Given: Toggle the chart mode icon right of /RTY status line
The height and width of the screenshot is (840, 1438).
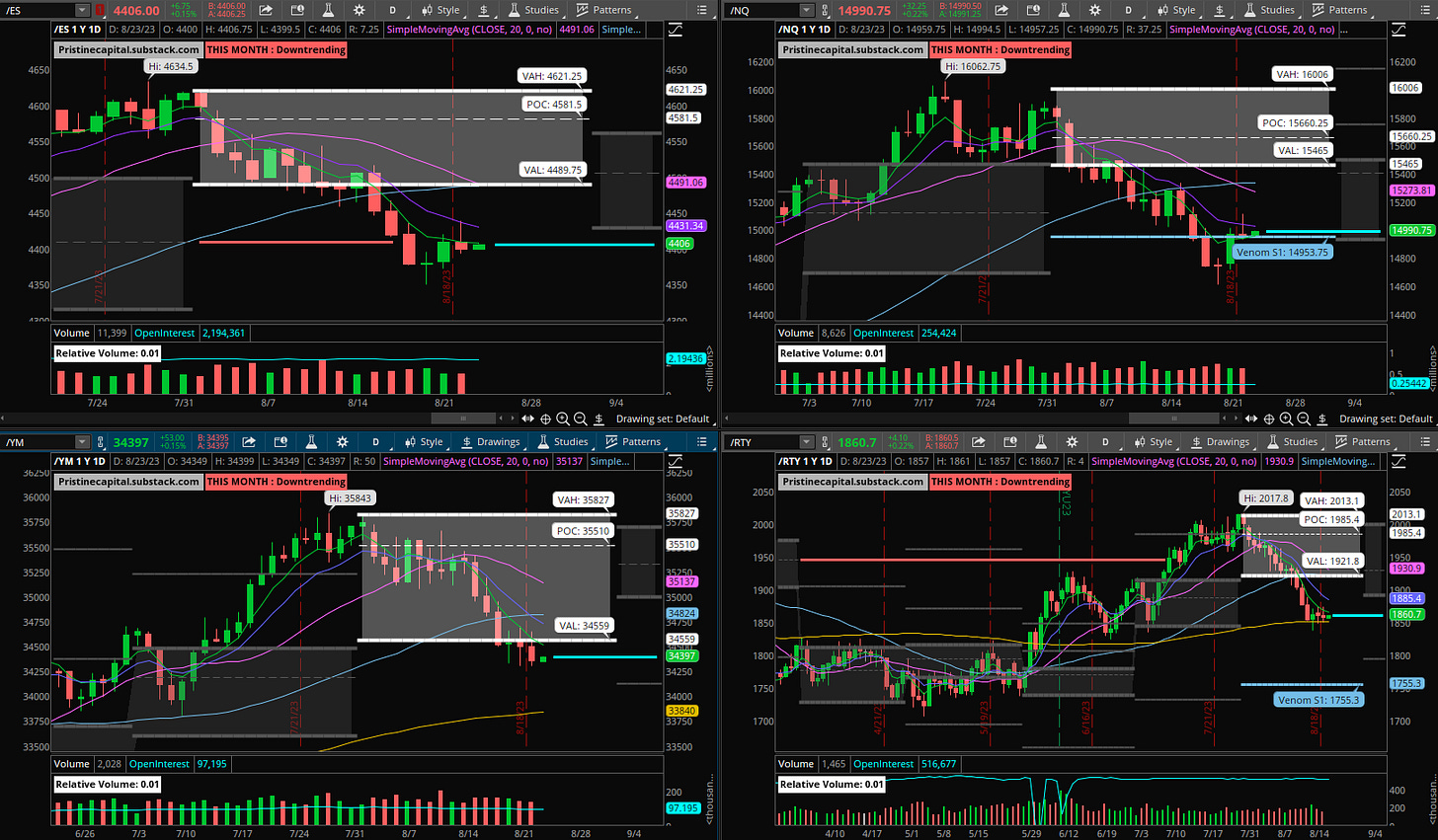Looking at the screenshot, I should pyautogui.click(x=1398, y=461).
